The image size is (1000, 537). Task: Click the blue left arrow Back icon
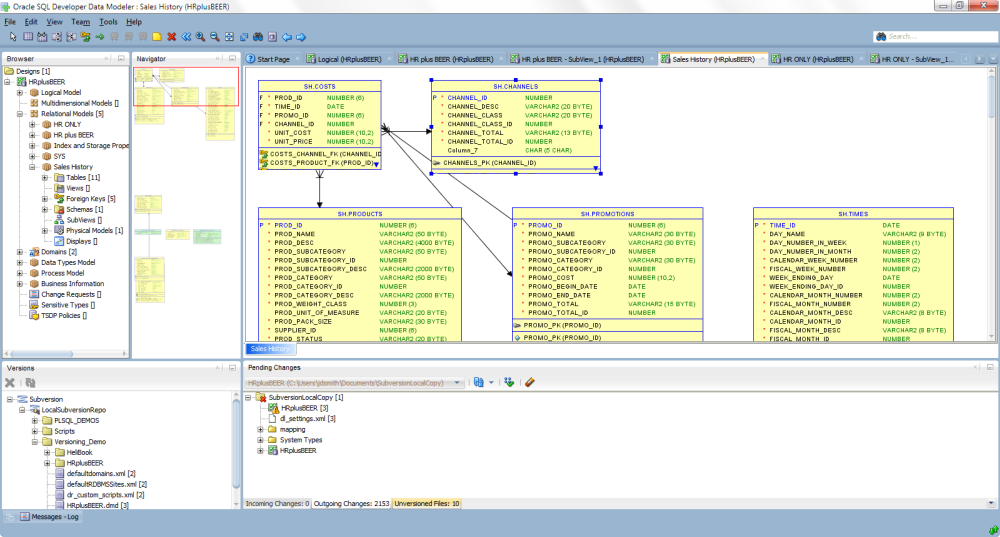(x=287, y=37)
